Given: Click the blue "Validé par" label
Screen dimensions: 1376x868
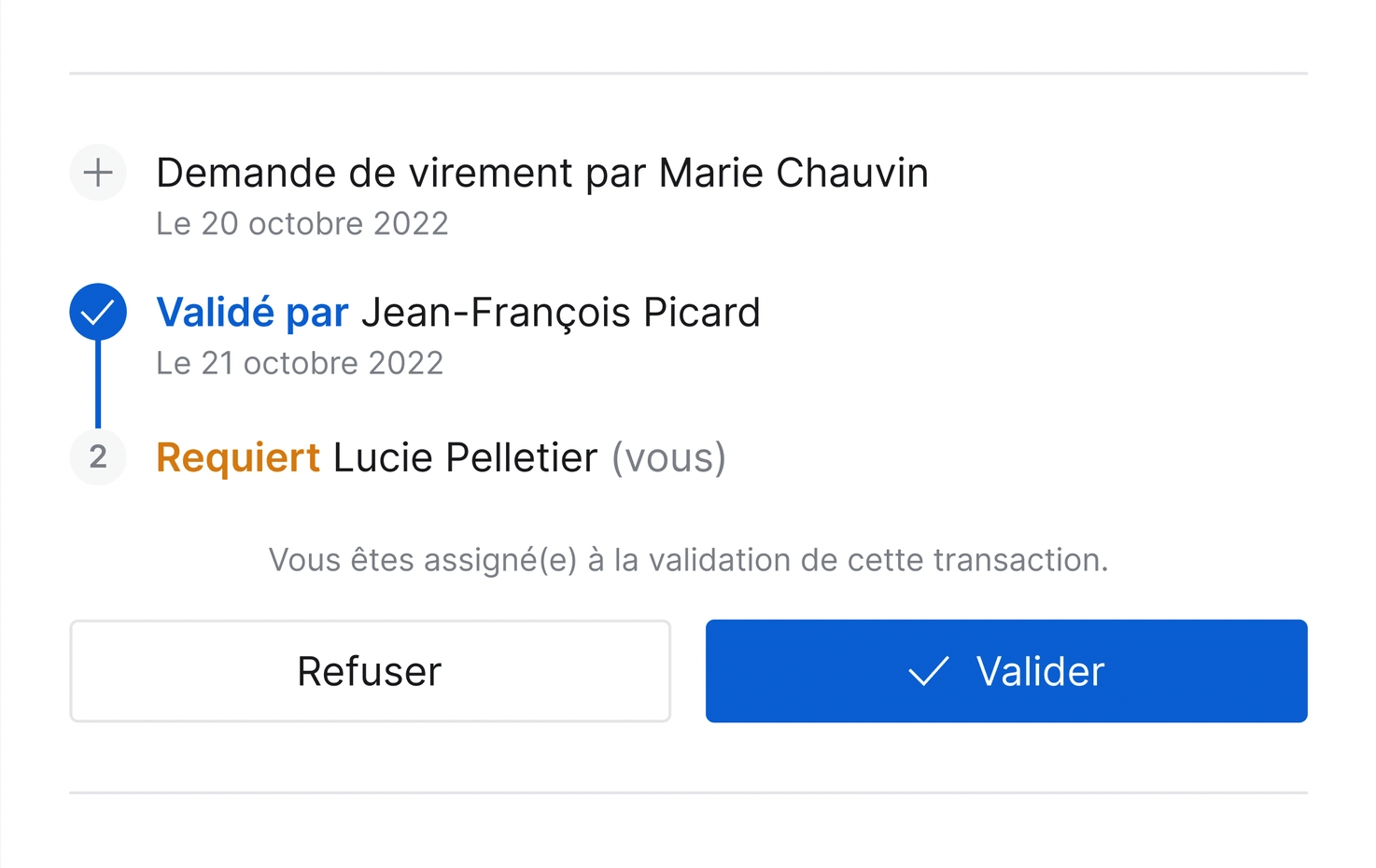Looking at the screenshot, I should (252, 313).
